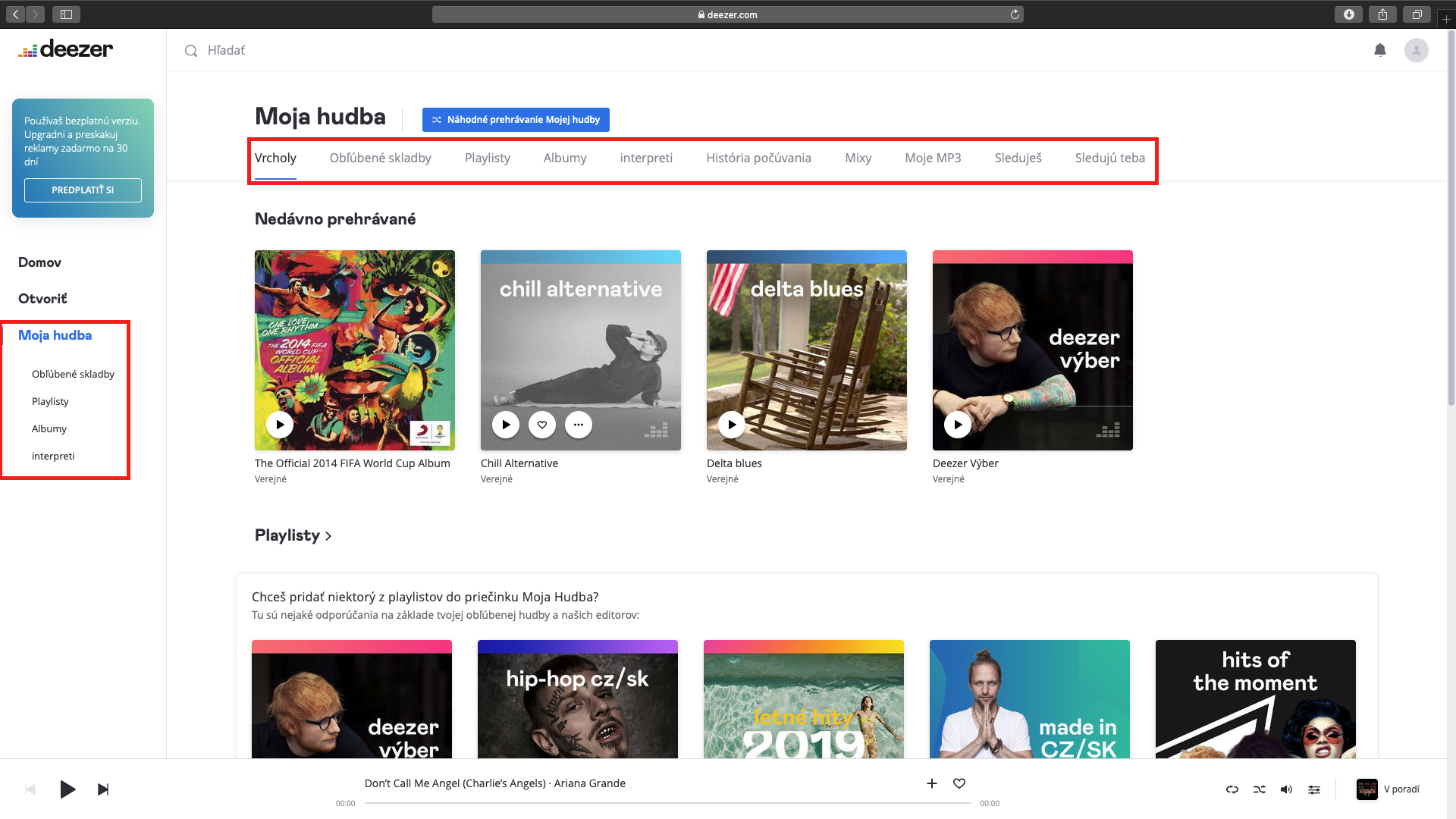Select Moja hudba in the sidebar
Viewport: 1456px width, 819px height.
(55, 335)
